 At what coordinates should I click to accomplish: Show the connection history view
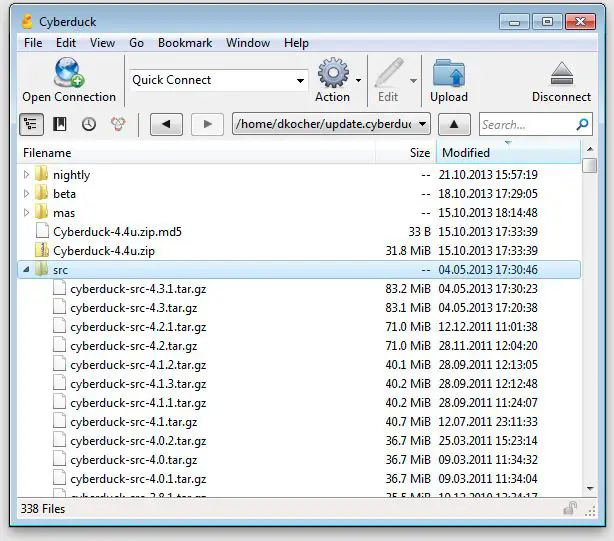tap(89, 124)
